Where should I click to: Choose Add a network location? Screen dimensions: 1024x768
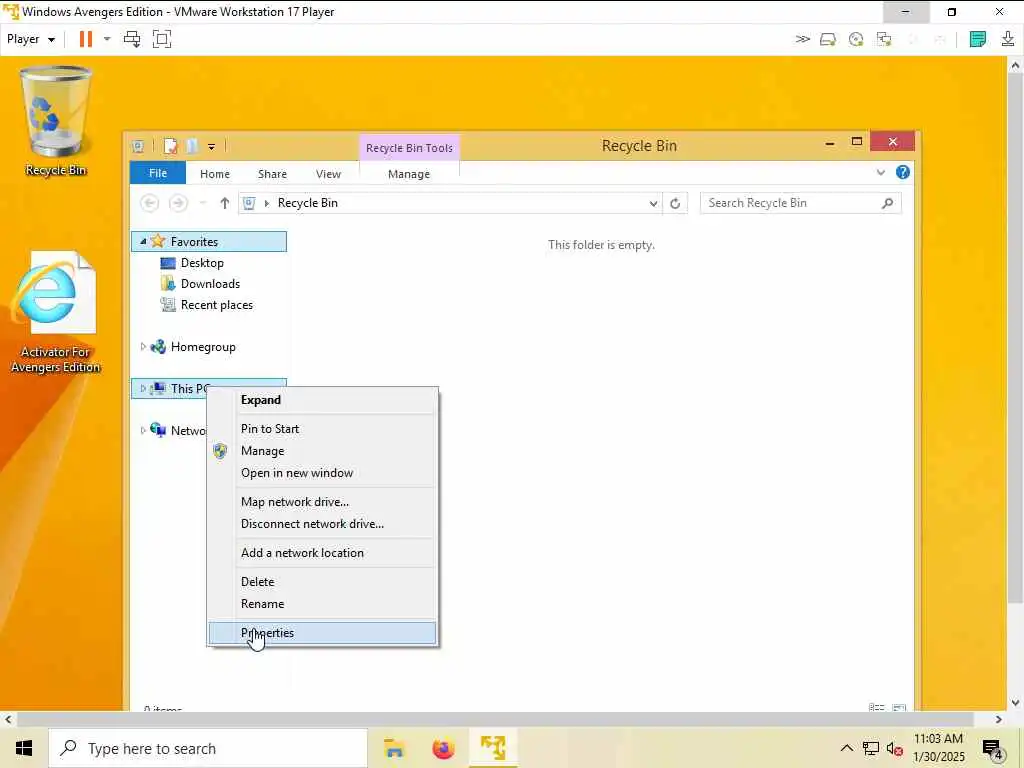click(x=322, y=552)
